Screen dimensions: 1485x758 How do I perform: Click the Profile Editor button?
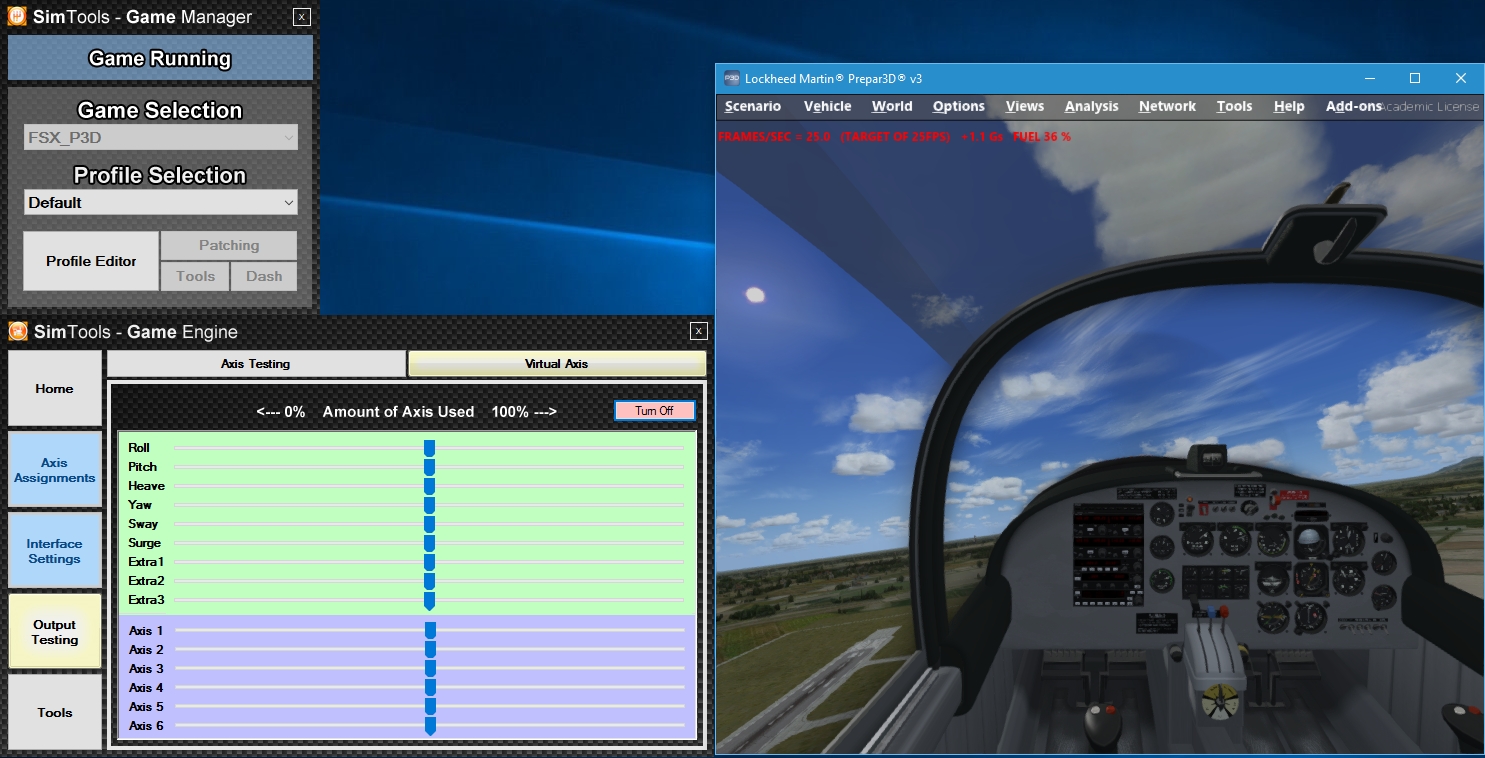point(91,261)
